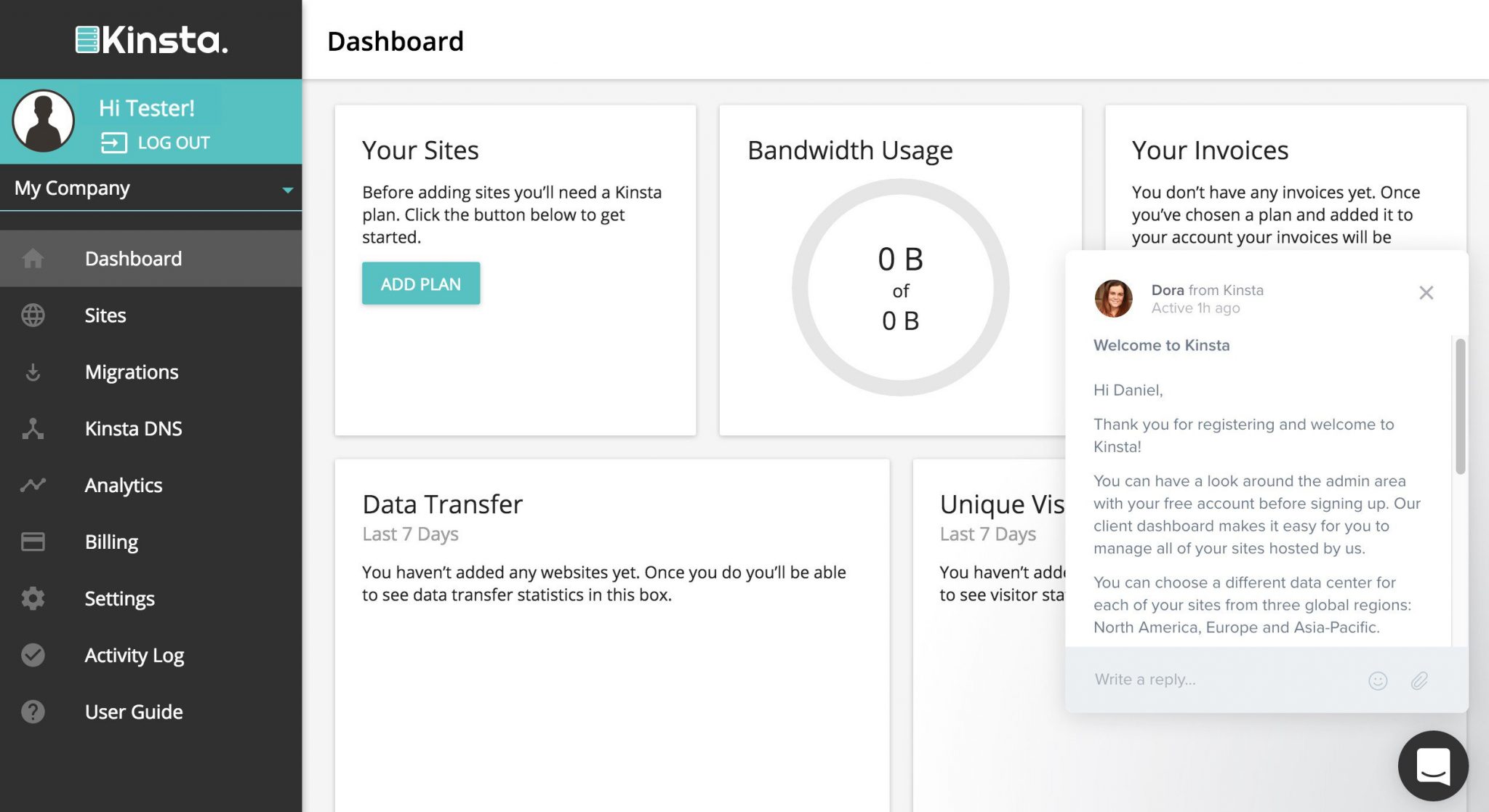Dismiss Dora's chat message with the X
This screenshot has width=1489, height=812.
tap(1426, 292)
